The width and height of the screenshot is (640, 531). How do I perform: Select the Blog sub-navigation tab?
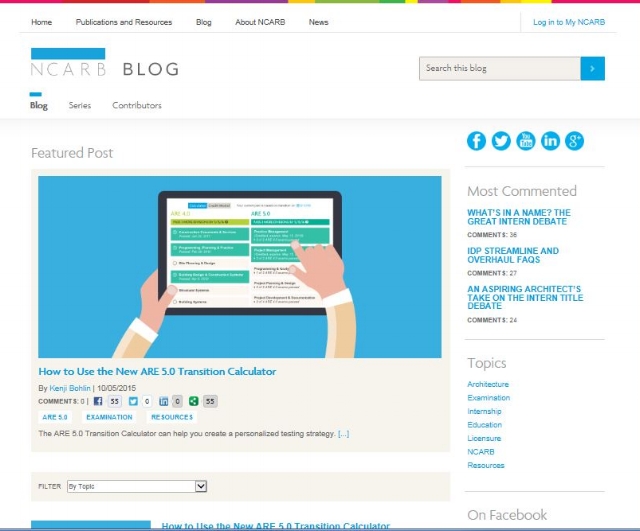coord(39,105)
